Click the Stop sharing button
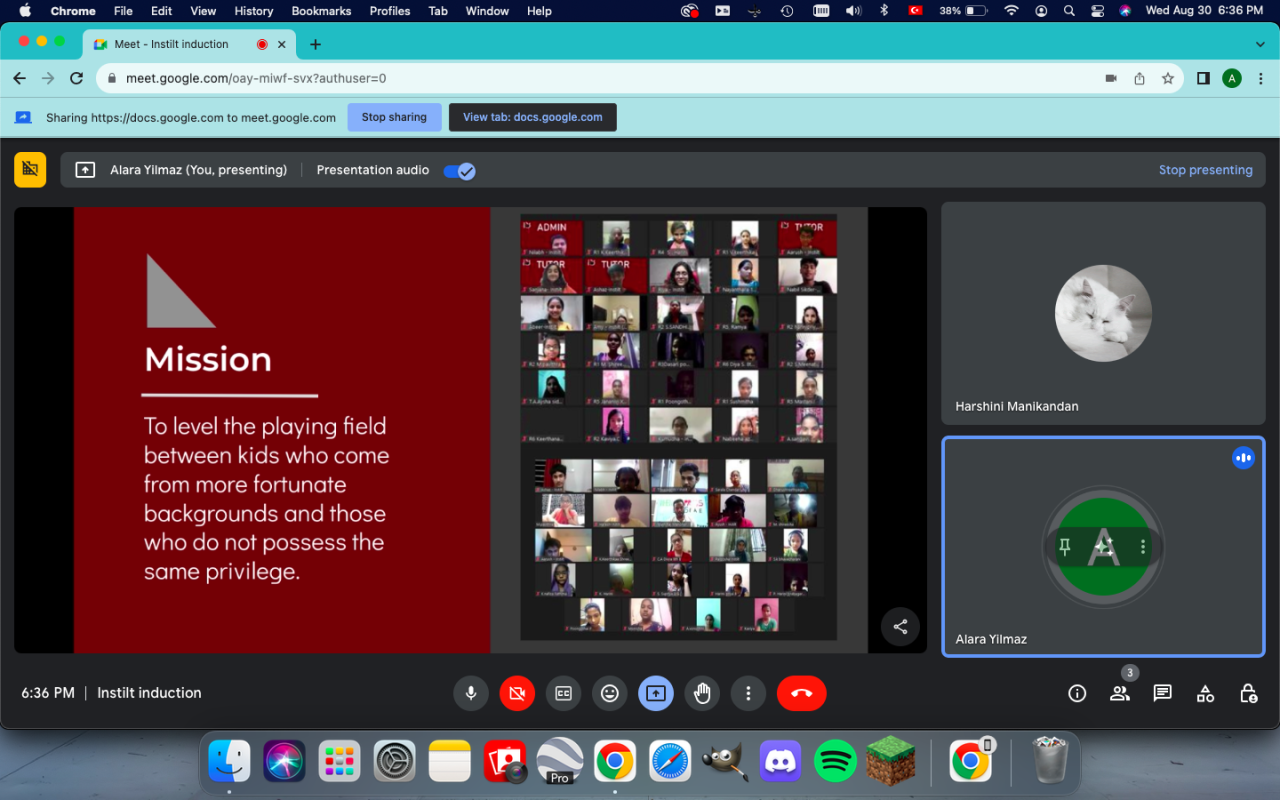 pyautogui.click(x=394, y=117)
